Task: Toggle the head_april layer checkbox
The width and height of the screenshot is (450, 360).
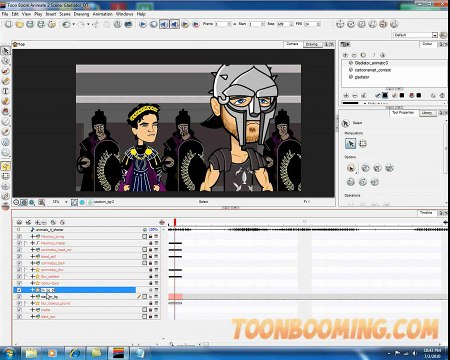Action: pyautogui.click(x=19, y=256)
